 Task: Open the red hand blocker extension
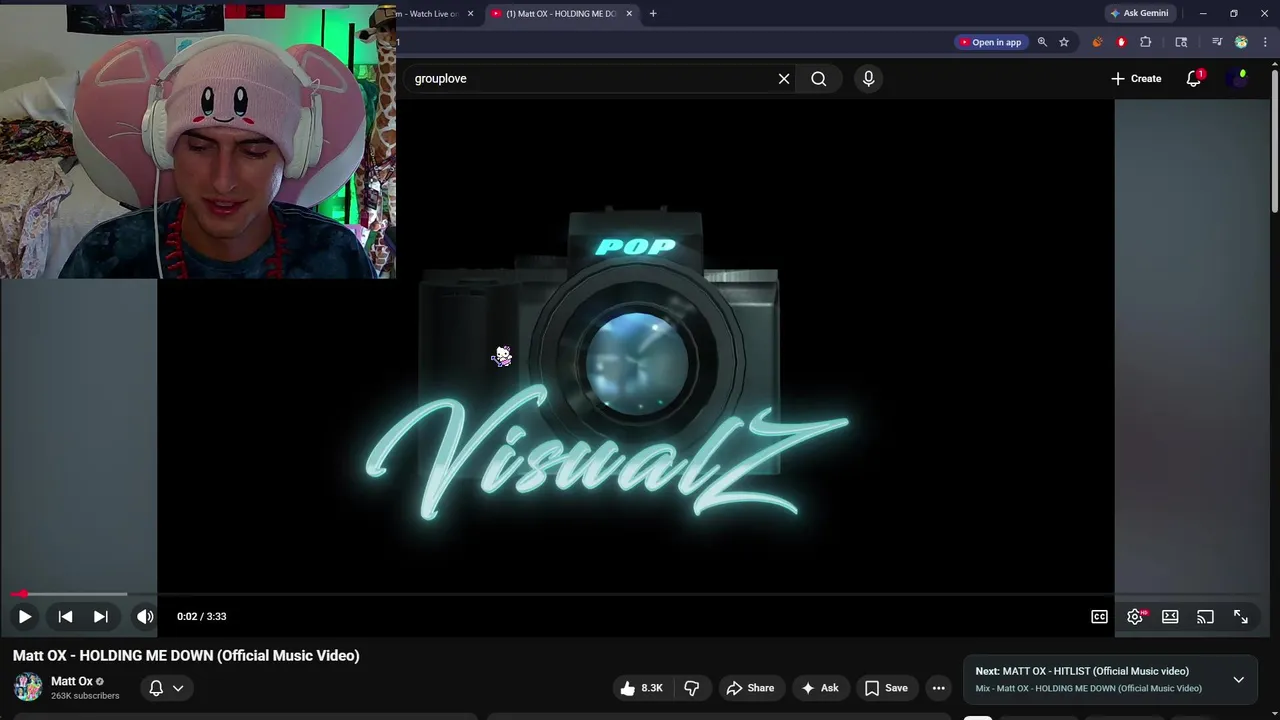point(1121,42)
